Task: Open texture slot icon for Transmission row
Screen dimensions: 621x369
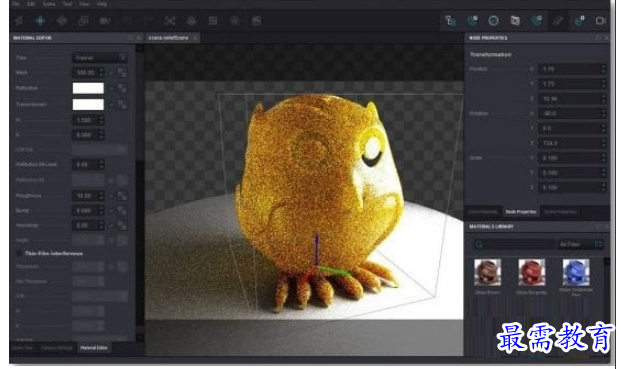Action: click(x=122, y=105)
